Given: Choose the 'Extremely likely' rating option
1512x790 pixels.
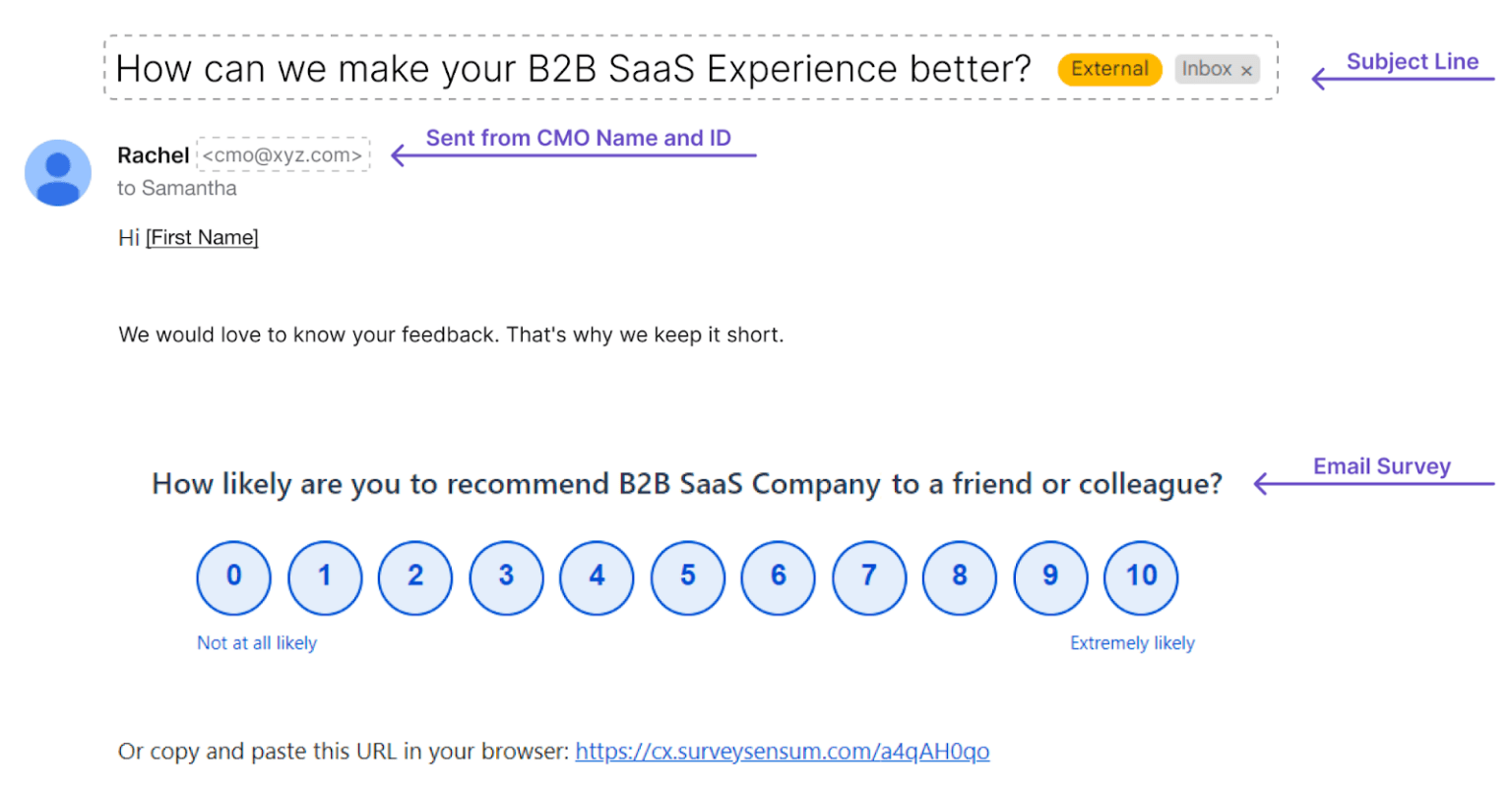Looking at the screenshot, I should 1132,642.
